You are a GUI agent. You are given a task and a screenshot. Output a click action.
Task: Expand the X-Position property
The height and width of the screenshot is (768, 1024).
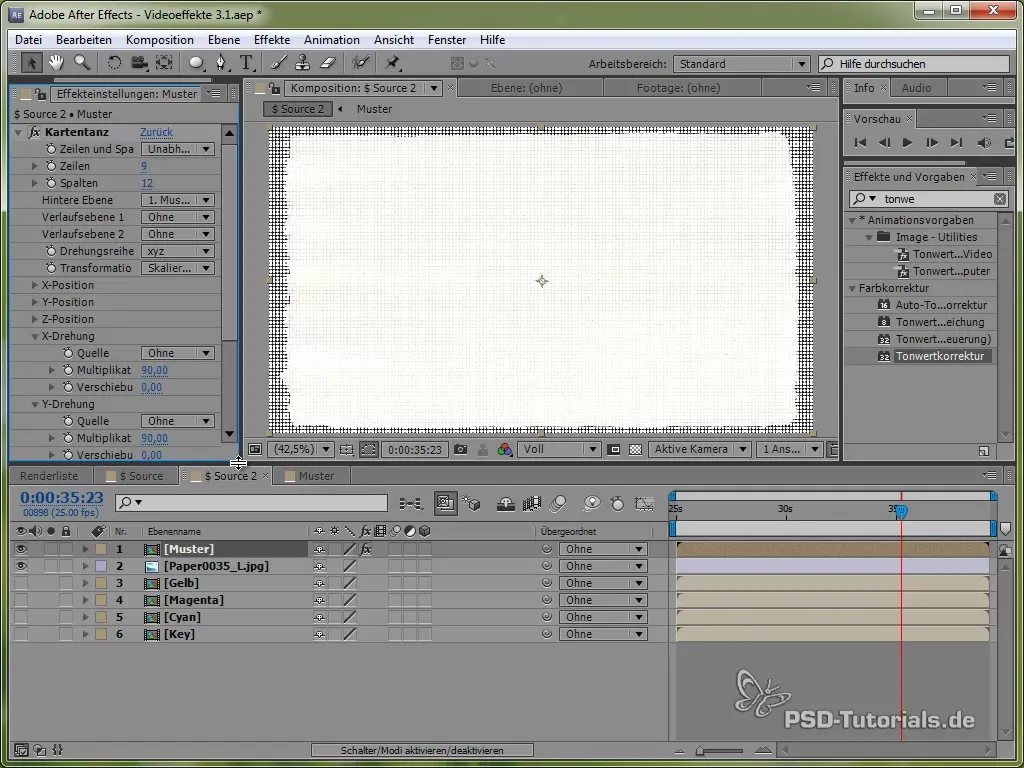tap(35, 285)
